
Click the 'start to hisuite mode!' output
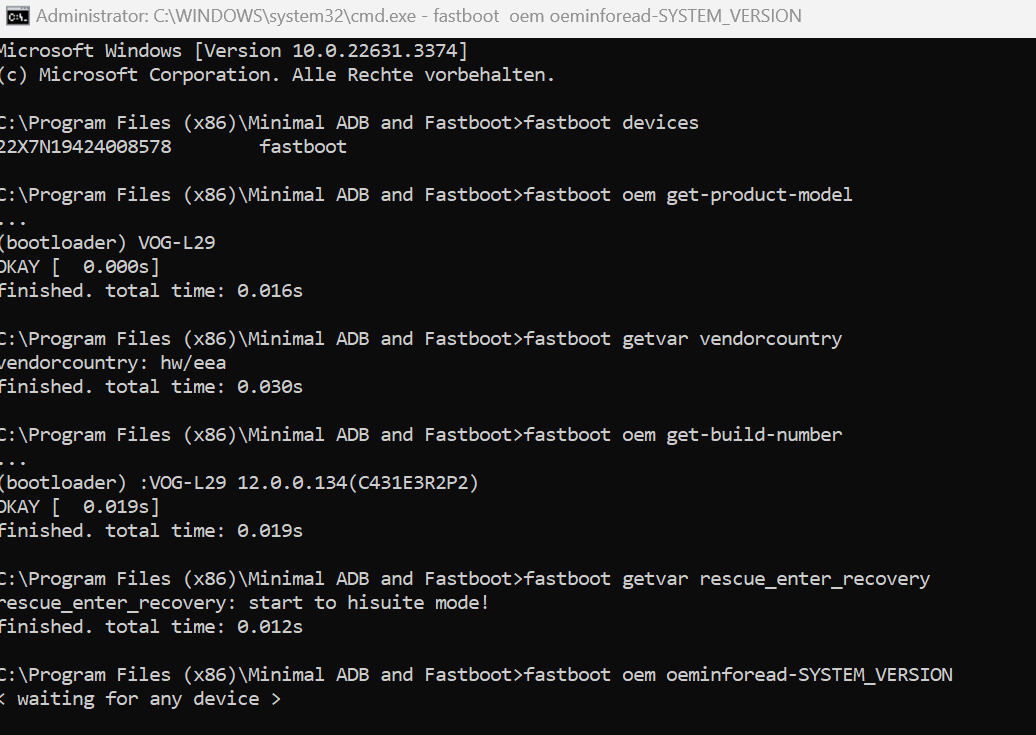point(369,602)
